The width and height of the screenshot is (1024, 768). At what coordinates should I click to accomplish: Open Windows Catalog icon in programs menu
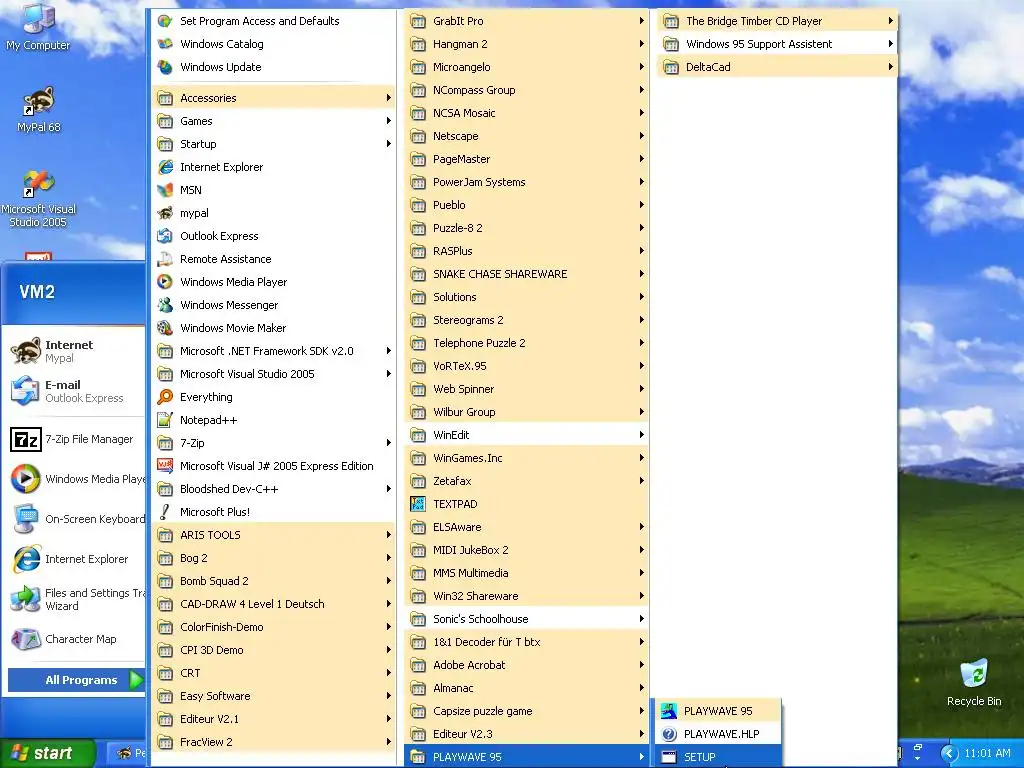click(x=165, y=44)
